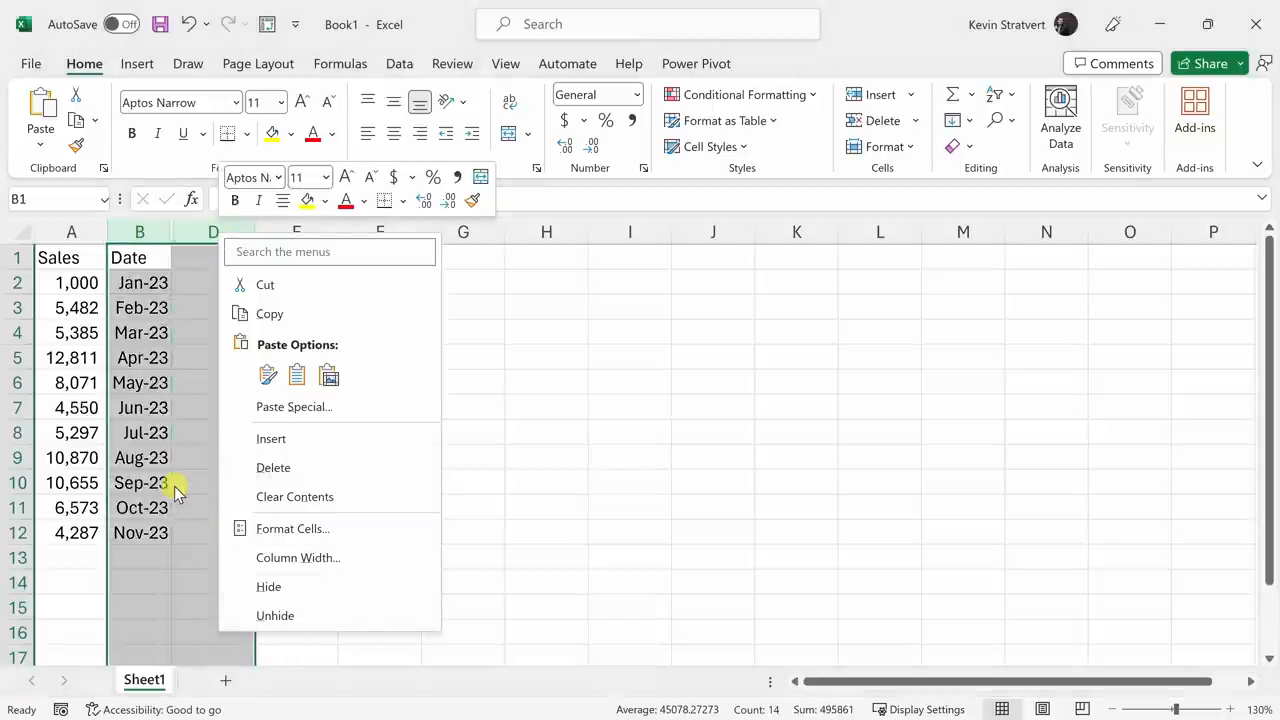1280x720 pixels.
Task: Click the Format Painter brush icon in ribbon
Action: coord(76,146)
